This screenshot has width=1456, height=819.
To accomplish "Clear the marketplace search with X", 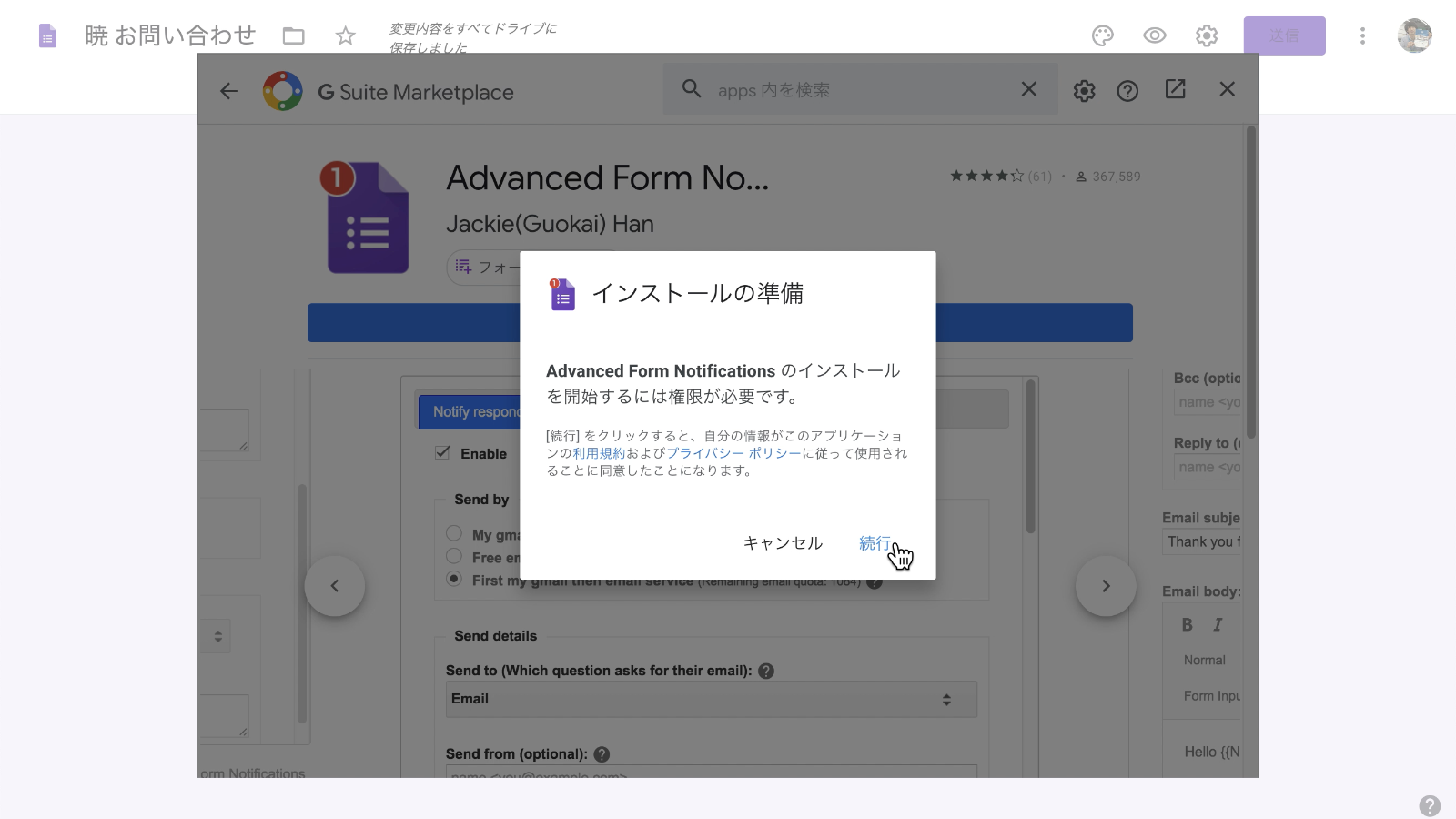I will tap(1029, 89).
